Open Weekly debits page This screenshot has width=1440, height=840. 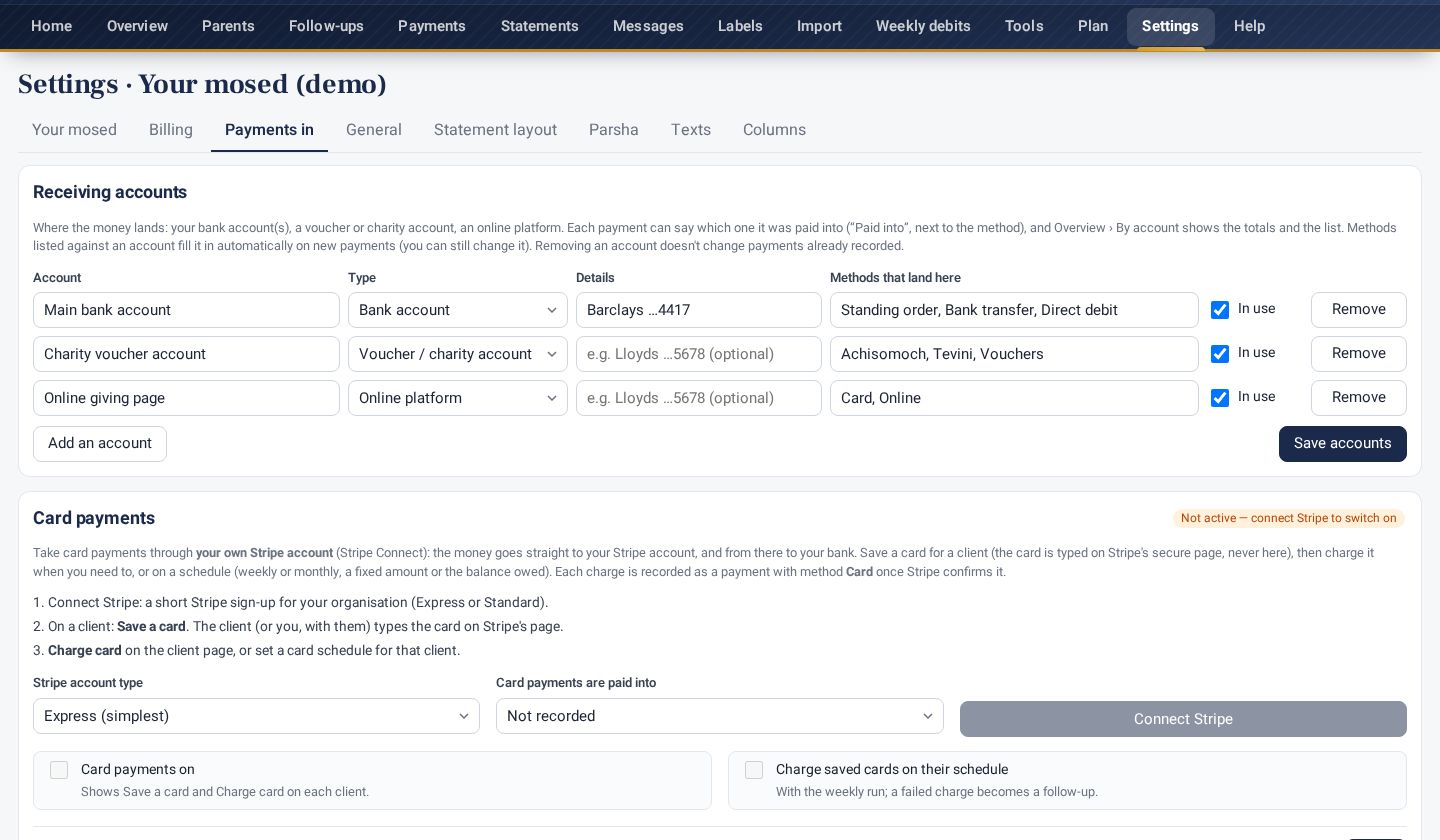pos(923,26)
